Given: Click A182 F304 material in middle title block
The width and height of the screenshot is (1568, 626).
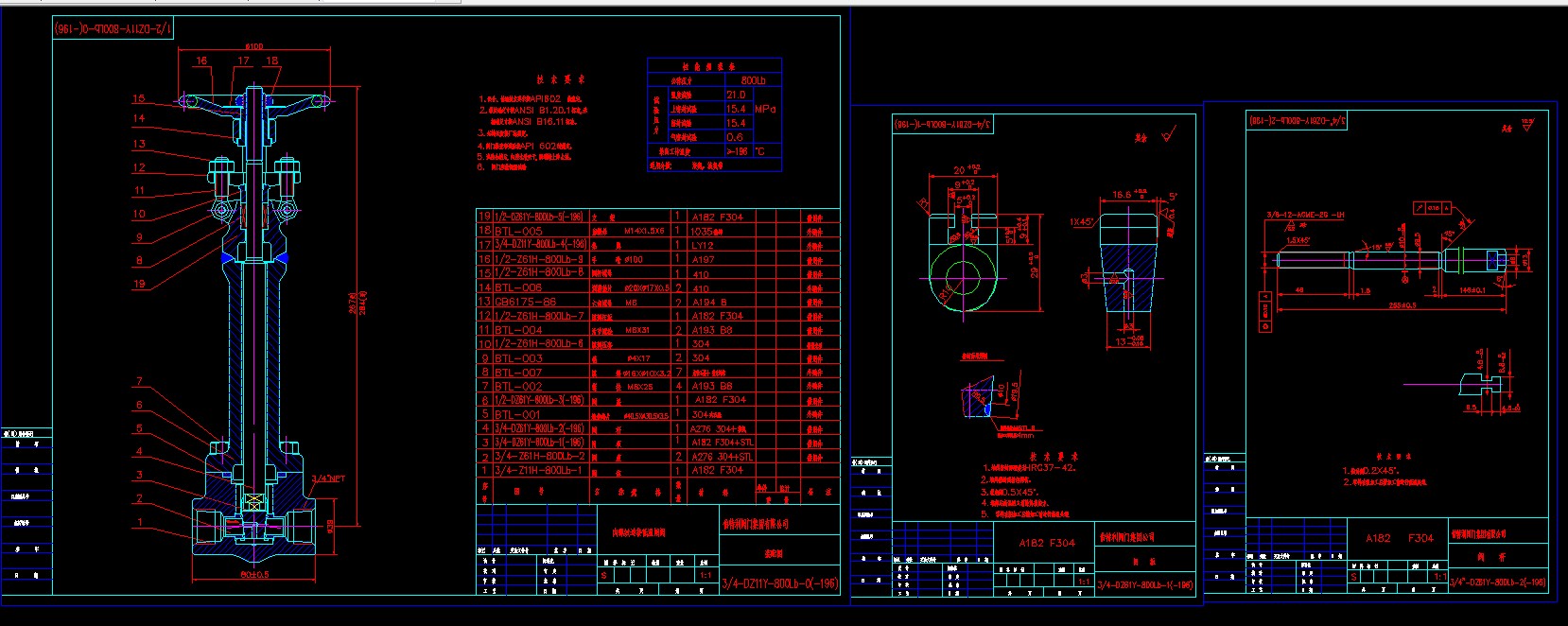Looking at the screenshot, I should point(1046,543).
